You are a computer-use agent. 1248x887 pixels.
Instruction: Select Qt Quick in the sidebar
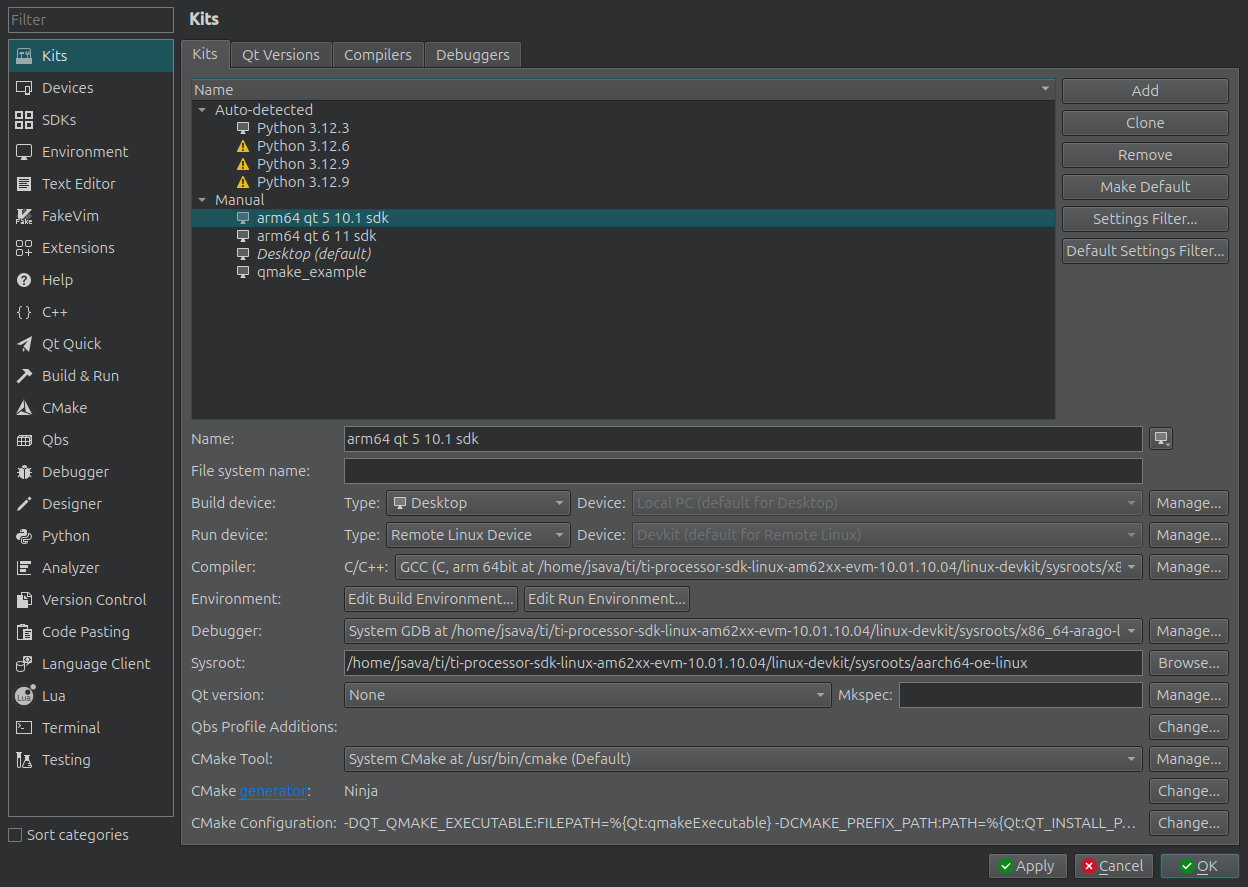90,344
